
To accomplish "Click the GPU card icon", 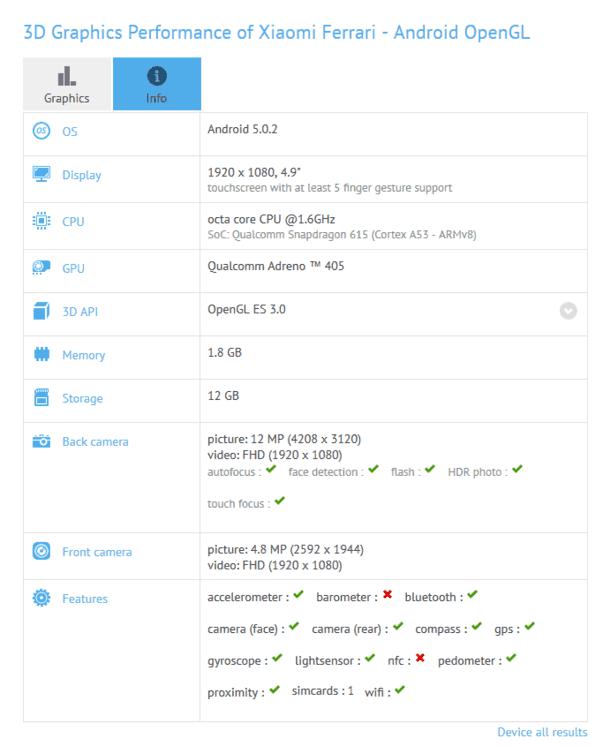I will point(41,267).
